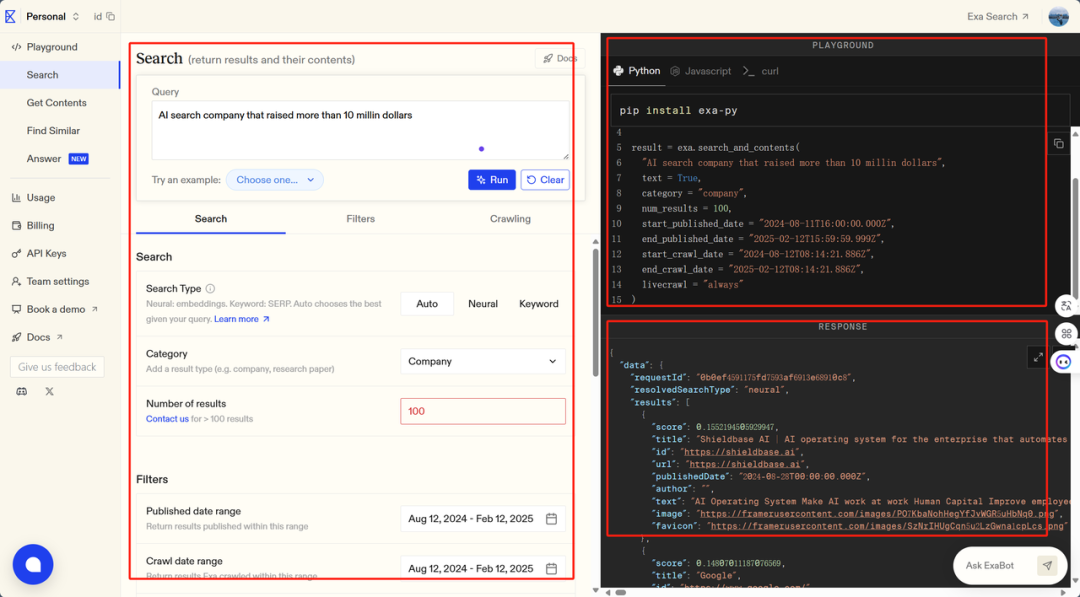The image size is (1080, 597).
Task: Click the pip install exa-py command
Action: coord(678,110)
